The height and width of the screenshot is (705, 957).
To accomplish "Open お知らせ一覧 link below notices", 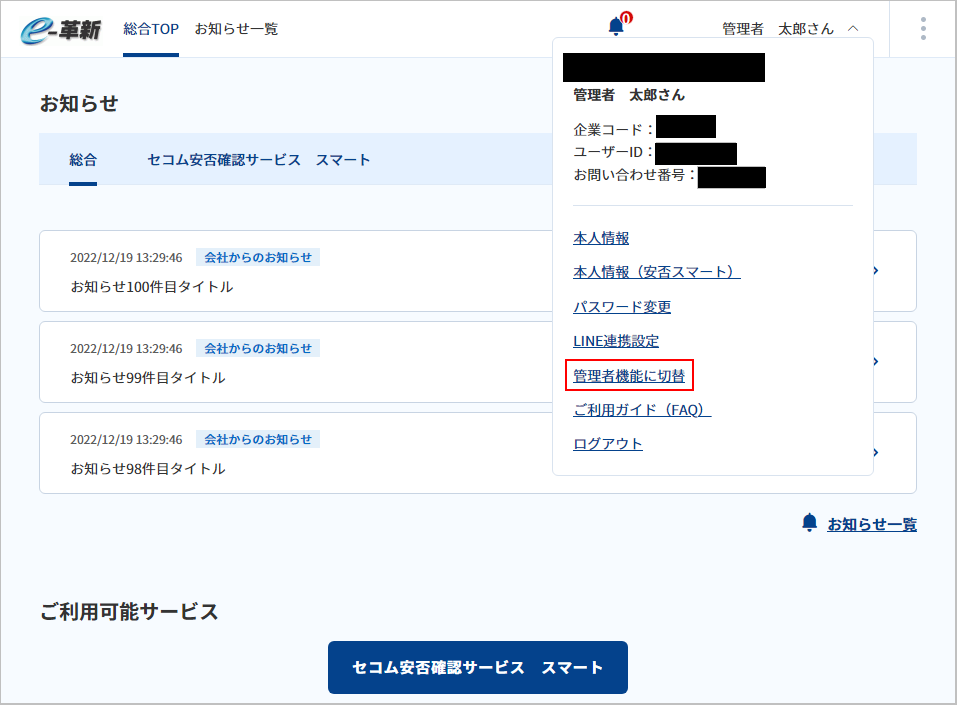I will coord(872,524).
